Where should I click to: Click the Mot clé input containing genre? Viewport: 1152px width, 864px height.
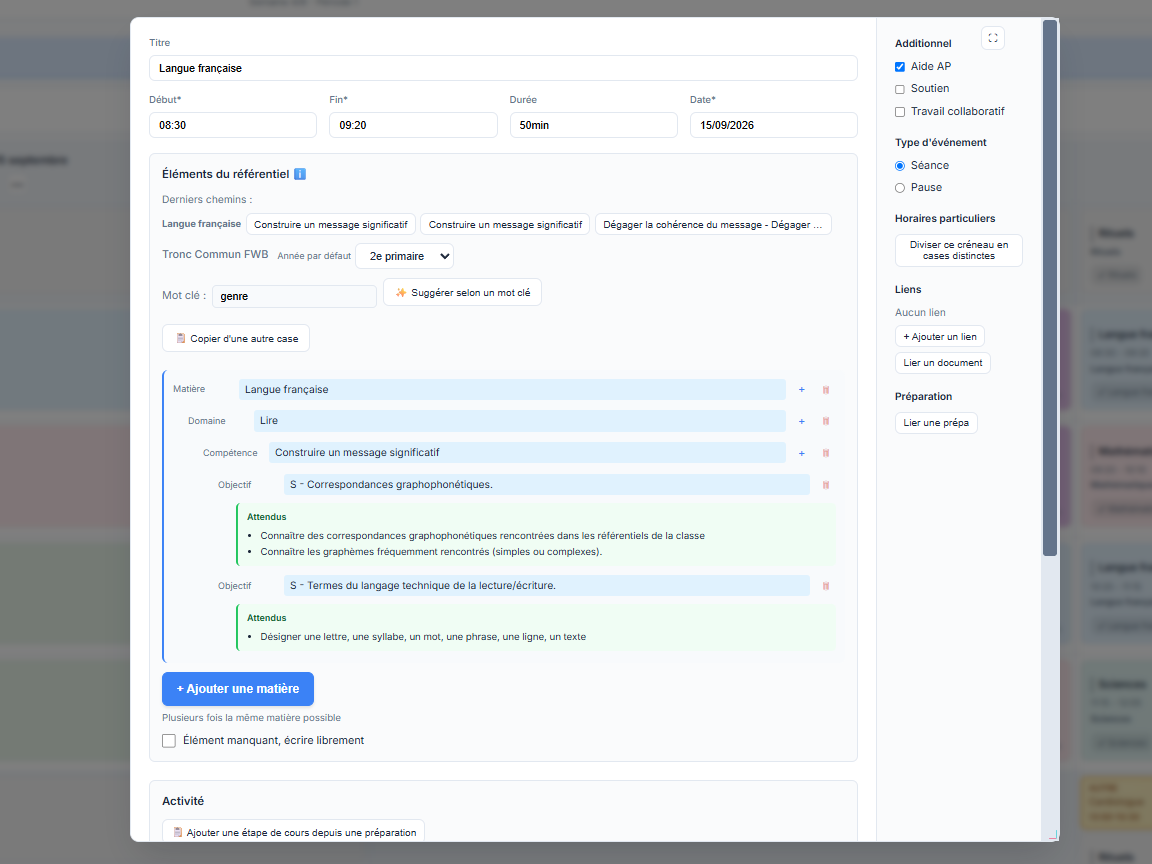click(295, 296)
